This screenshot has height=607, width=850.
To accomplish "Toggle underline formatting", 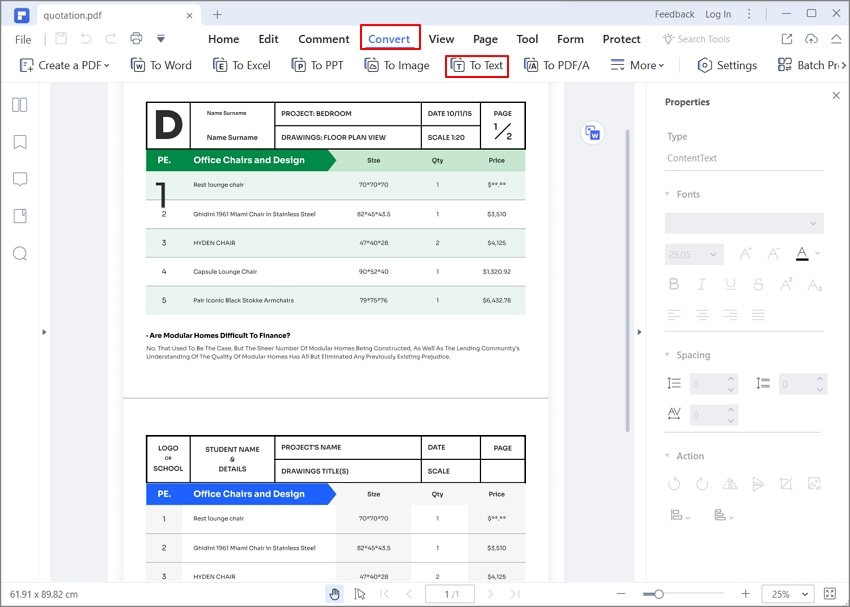I will [728, 284].
